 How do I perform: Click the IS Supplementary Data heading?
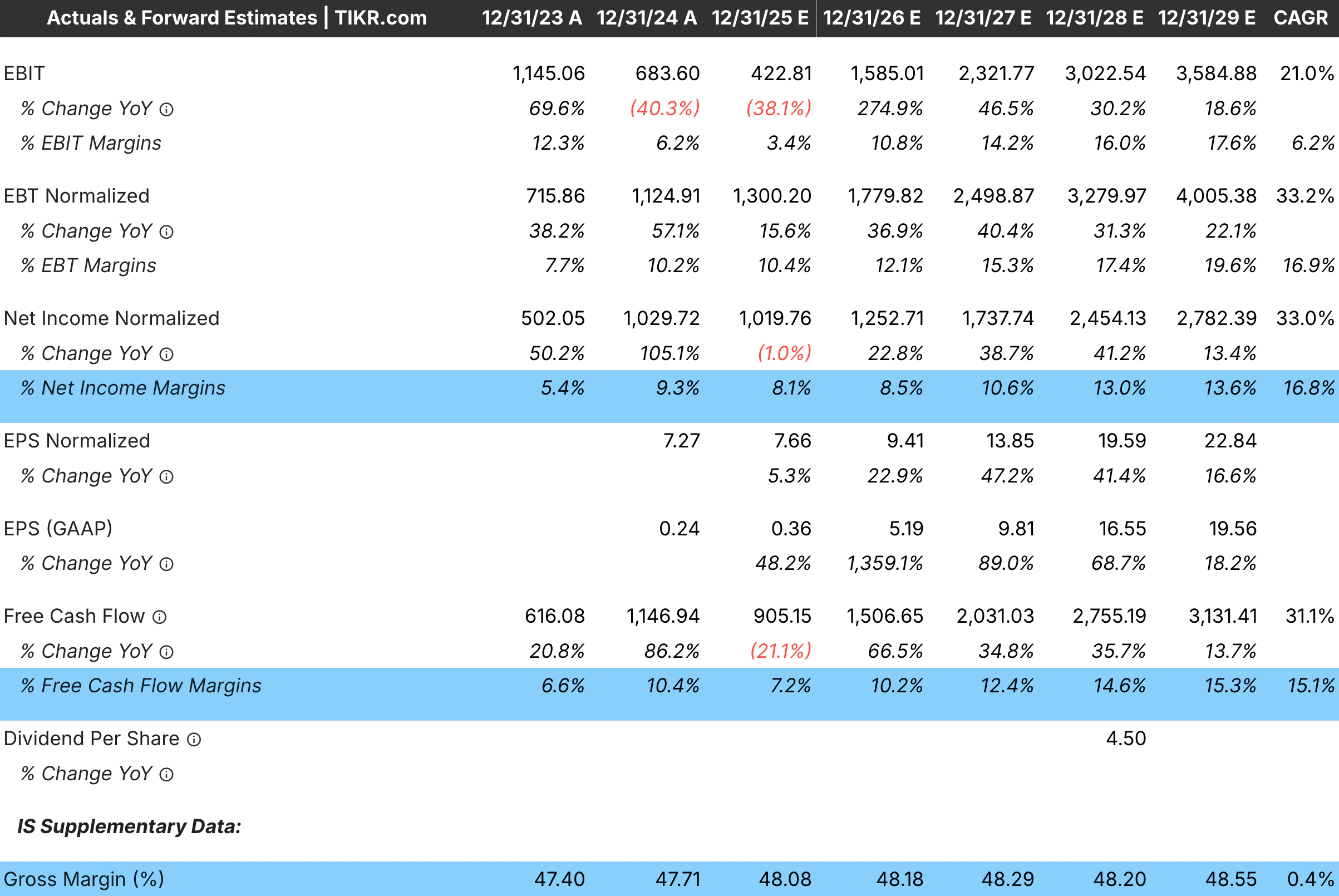coord(129,826)
